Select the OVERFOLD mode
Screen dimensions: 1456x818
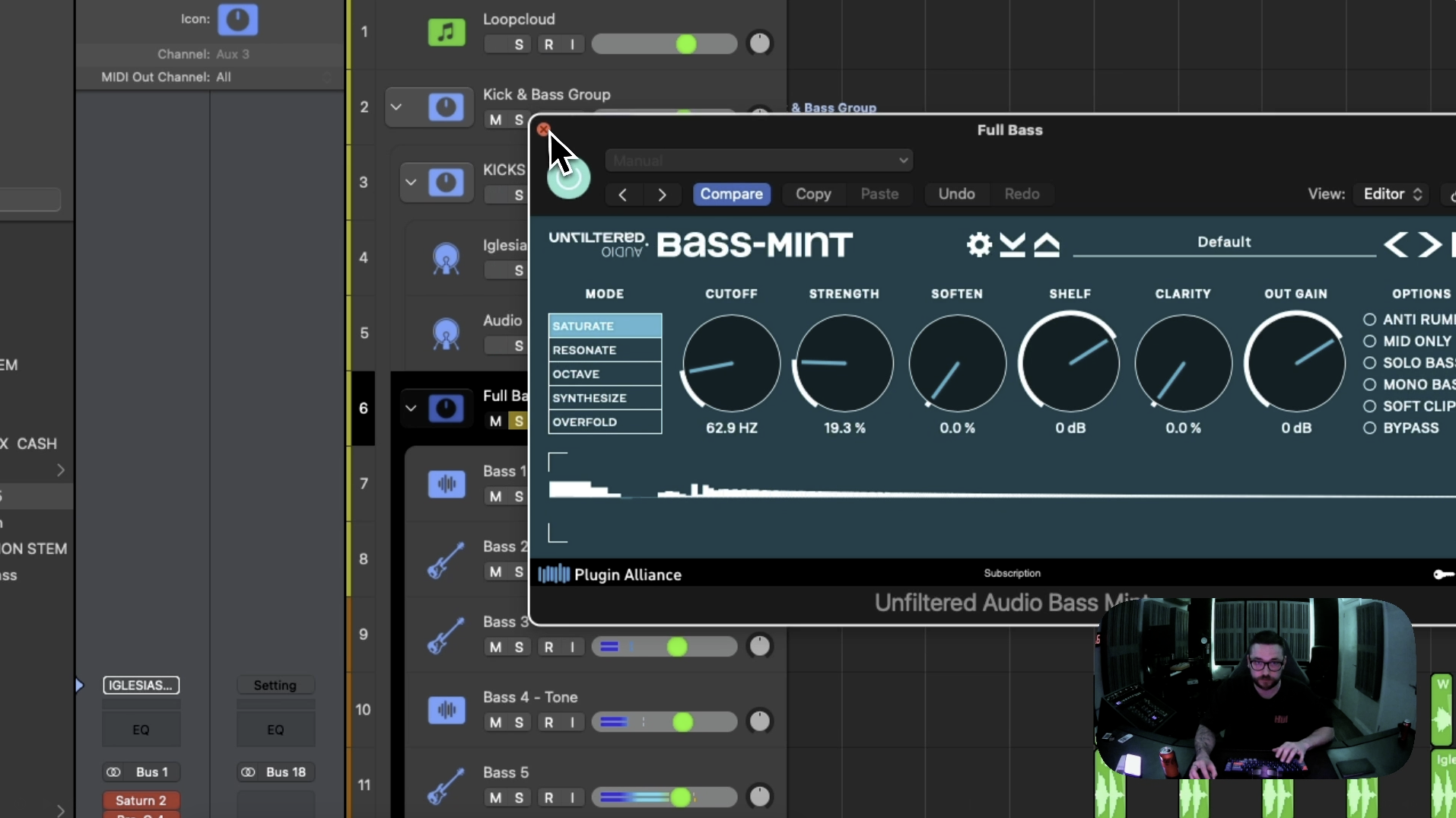coord(605,422)
